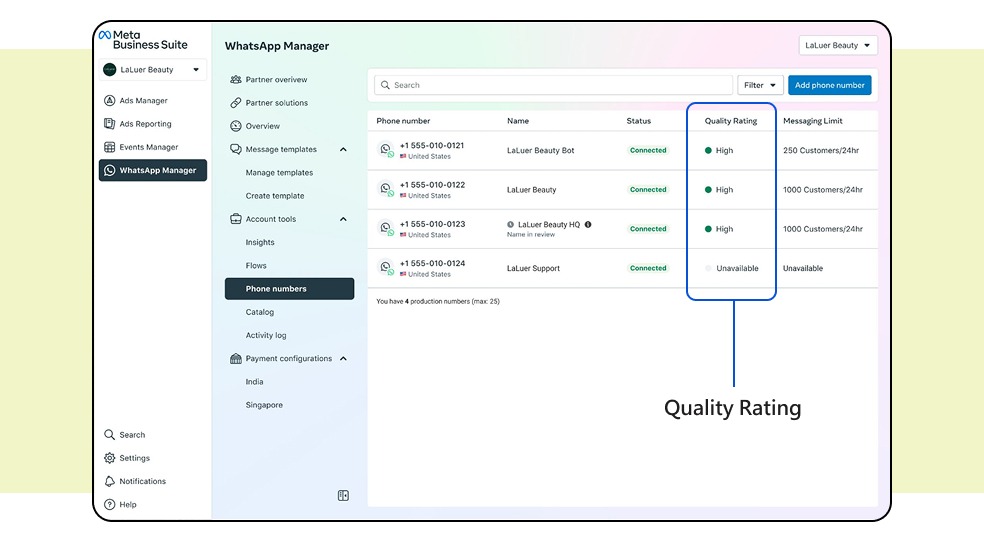
Task: Open the Activity log link
Action: point(266,336)
